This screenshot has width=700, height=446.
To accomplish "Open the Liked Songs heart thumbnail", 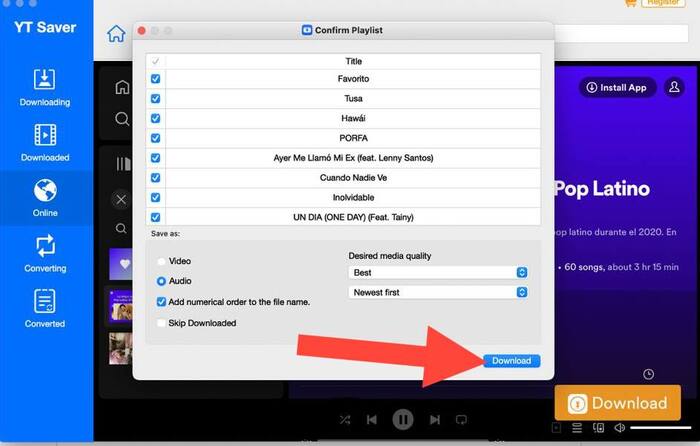I will (x=121, y=264).
